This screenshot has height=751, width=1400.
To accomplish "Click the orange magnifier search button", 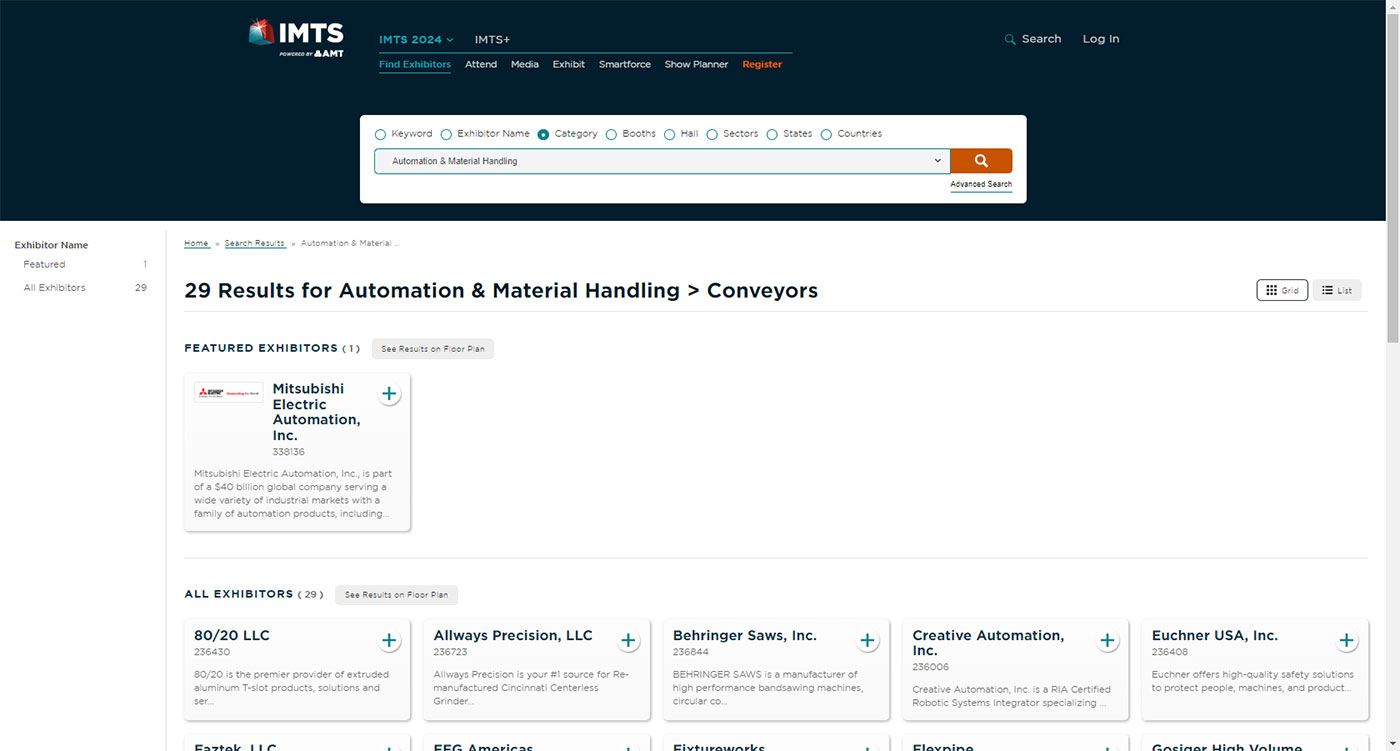I will (981, 161).
